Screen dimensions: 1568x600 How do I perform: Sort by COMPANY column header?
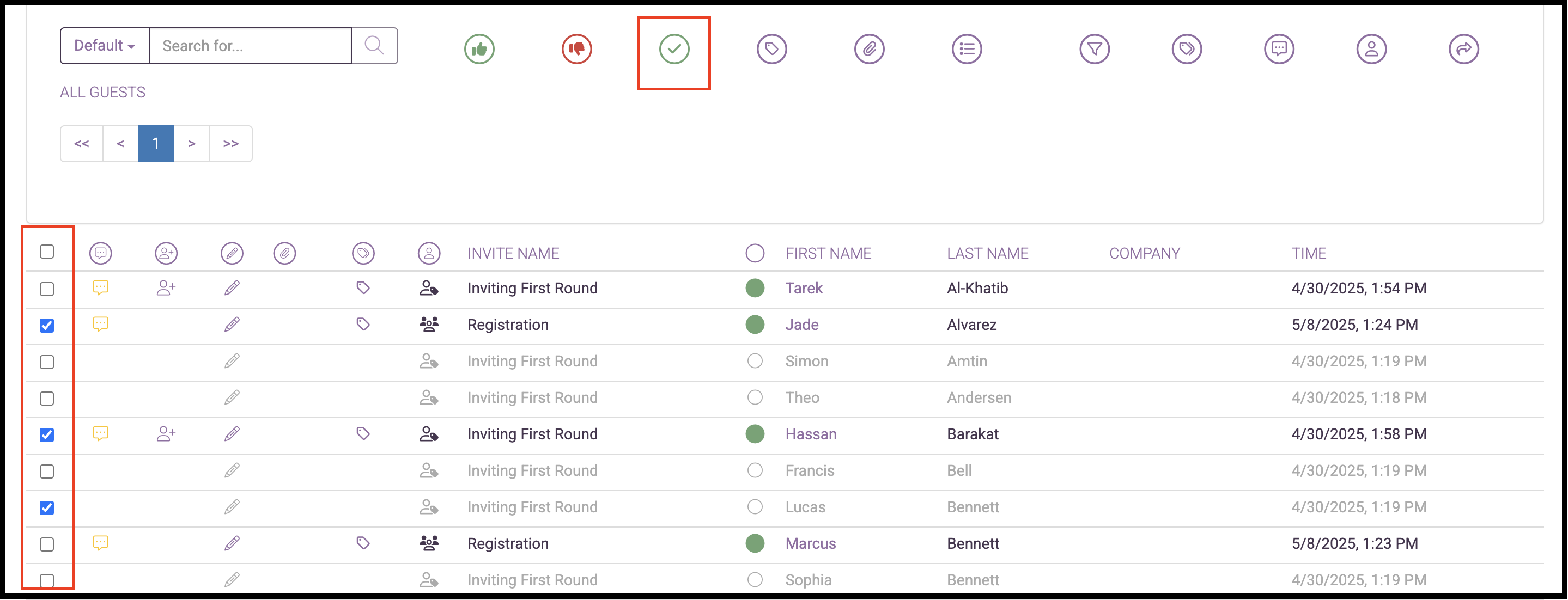[x=1144, y=253]
